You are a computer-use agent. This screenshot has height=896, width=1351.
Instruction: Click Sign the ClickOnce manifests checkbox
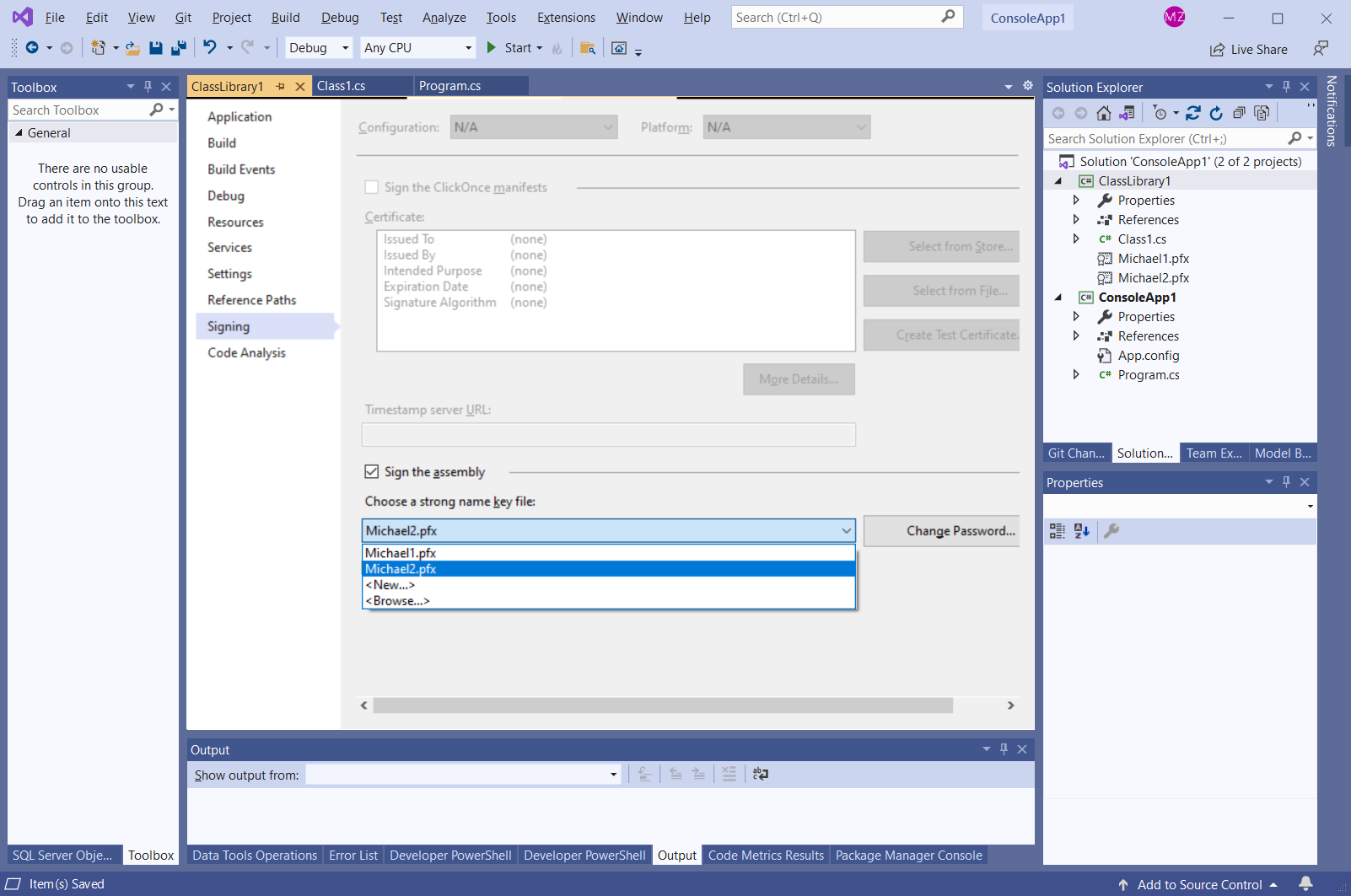pos(371,187)
